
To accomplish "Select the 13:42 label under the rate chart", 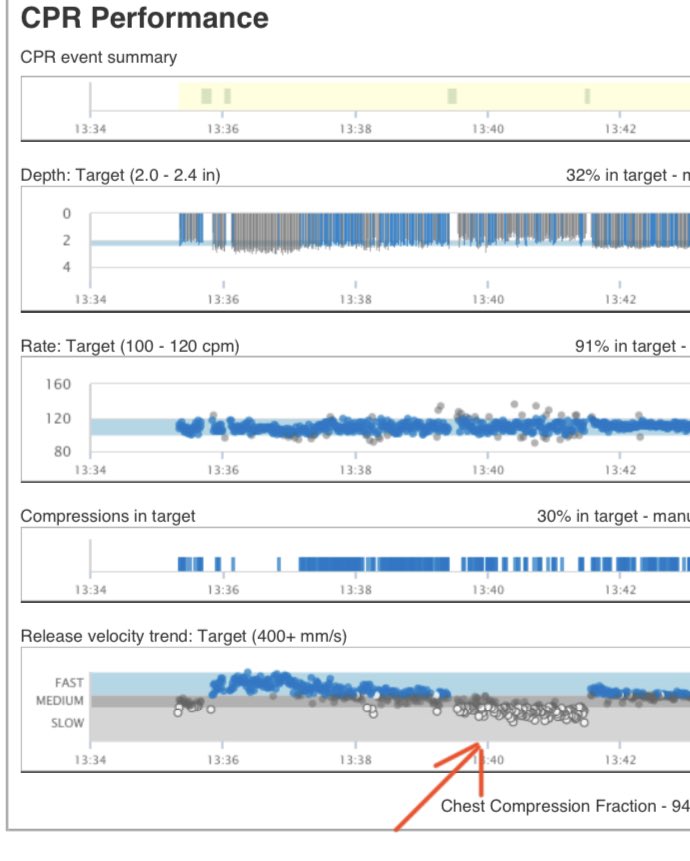I will point(620,471).
